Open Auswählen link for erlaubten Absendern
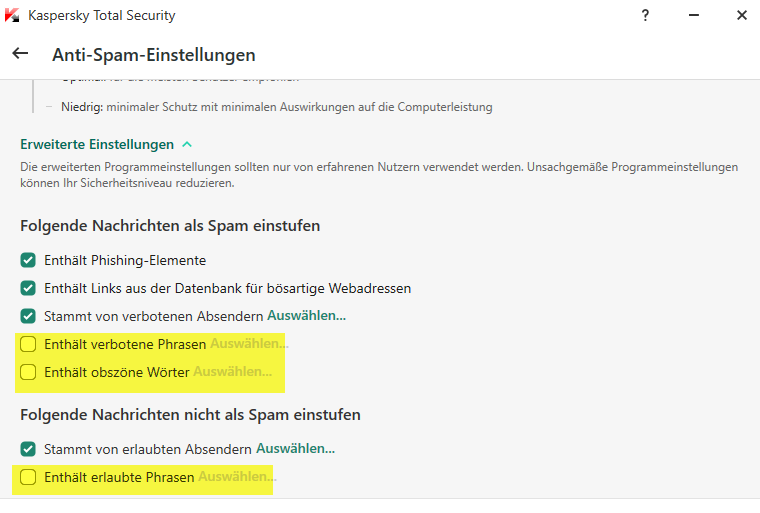The width and height of the screenshot is (760, 513). (295, 449)
